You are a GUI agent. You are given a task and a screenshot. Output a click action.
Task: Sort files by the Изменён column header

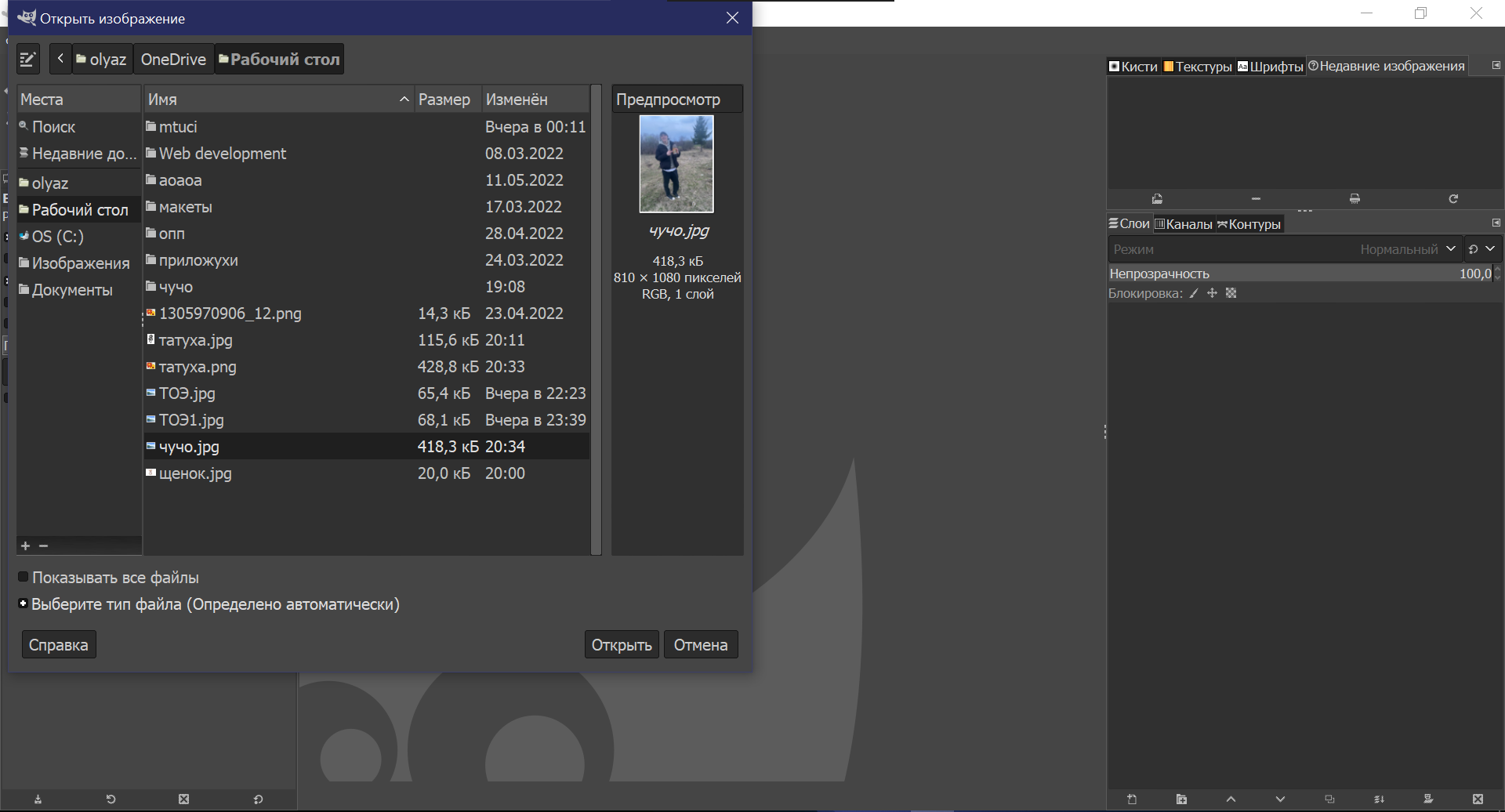point(535,100)
